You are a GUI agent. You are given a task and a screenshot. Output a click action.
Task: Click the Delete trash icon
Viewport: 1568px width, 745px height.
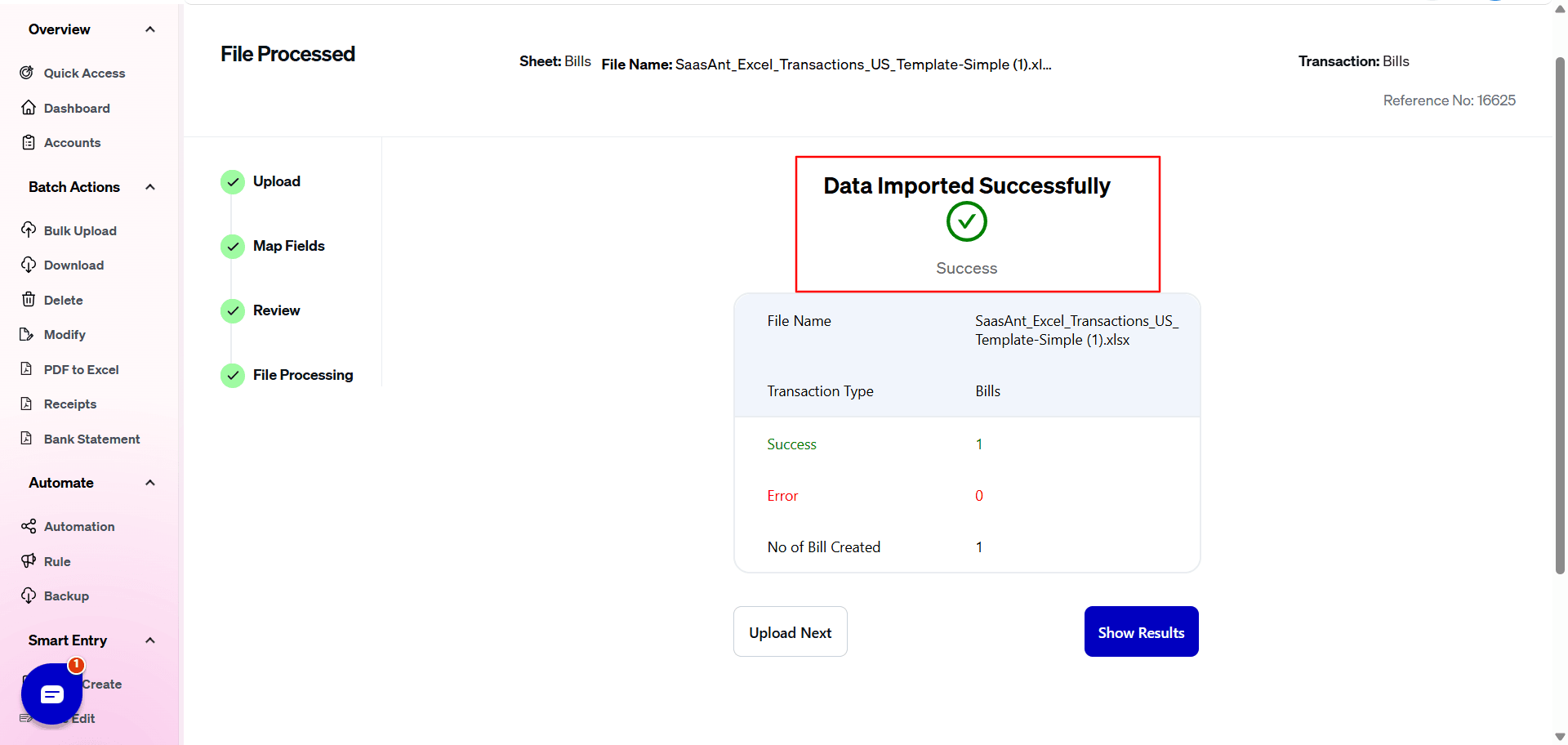(28, 299)
